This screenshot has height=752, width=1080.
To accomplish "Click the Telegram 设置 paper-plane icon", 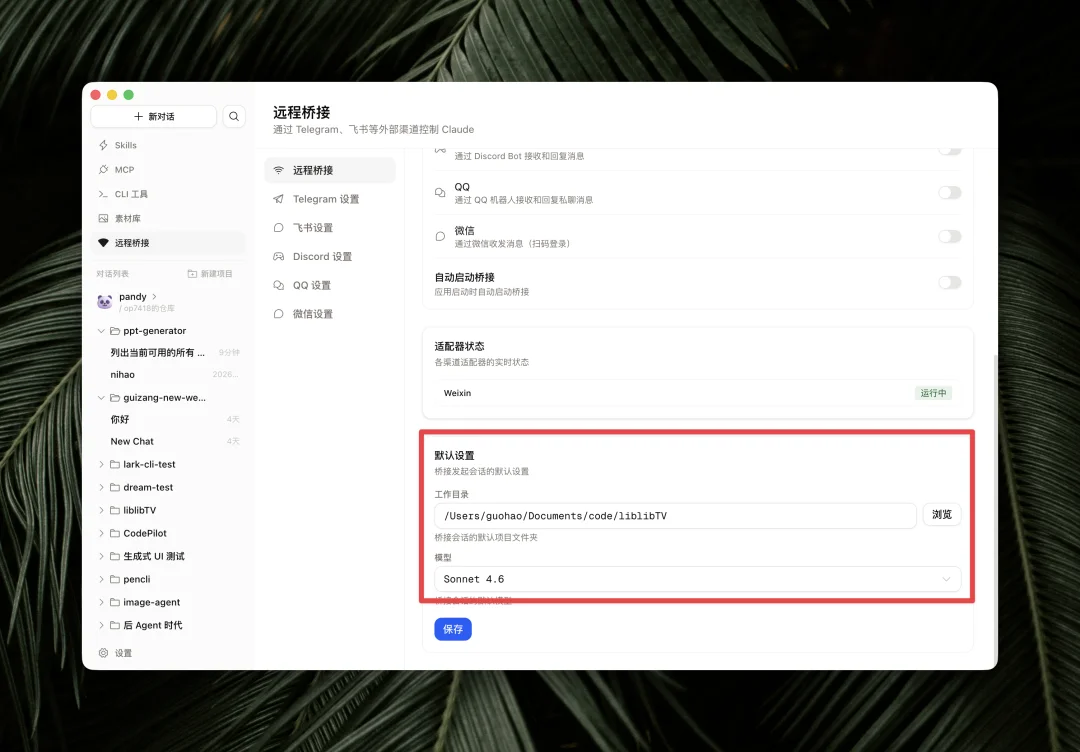I will [x=280, y=198].
